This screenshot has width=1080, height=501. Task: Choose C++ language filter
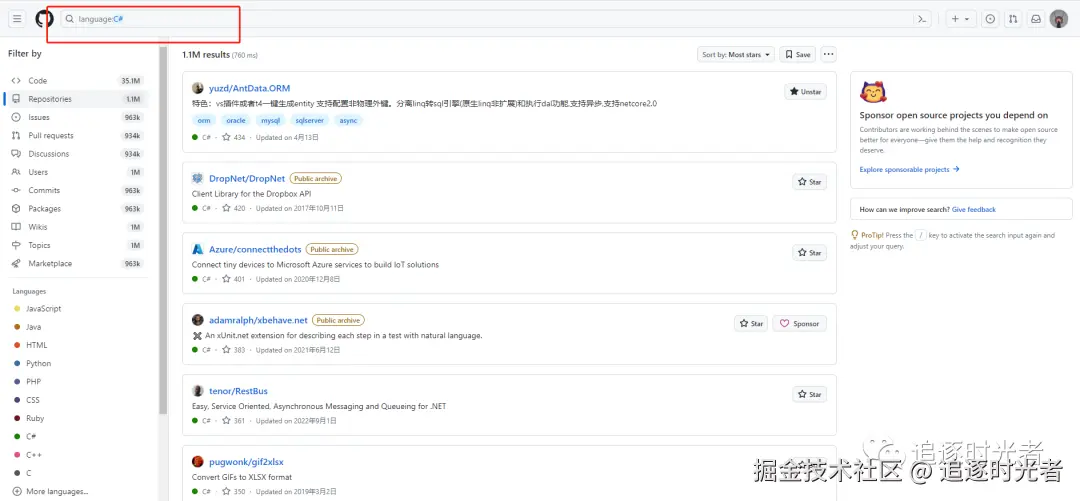point(34,455)
